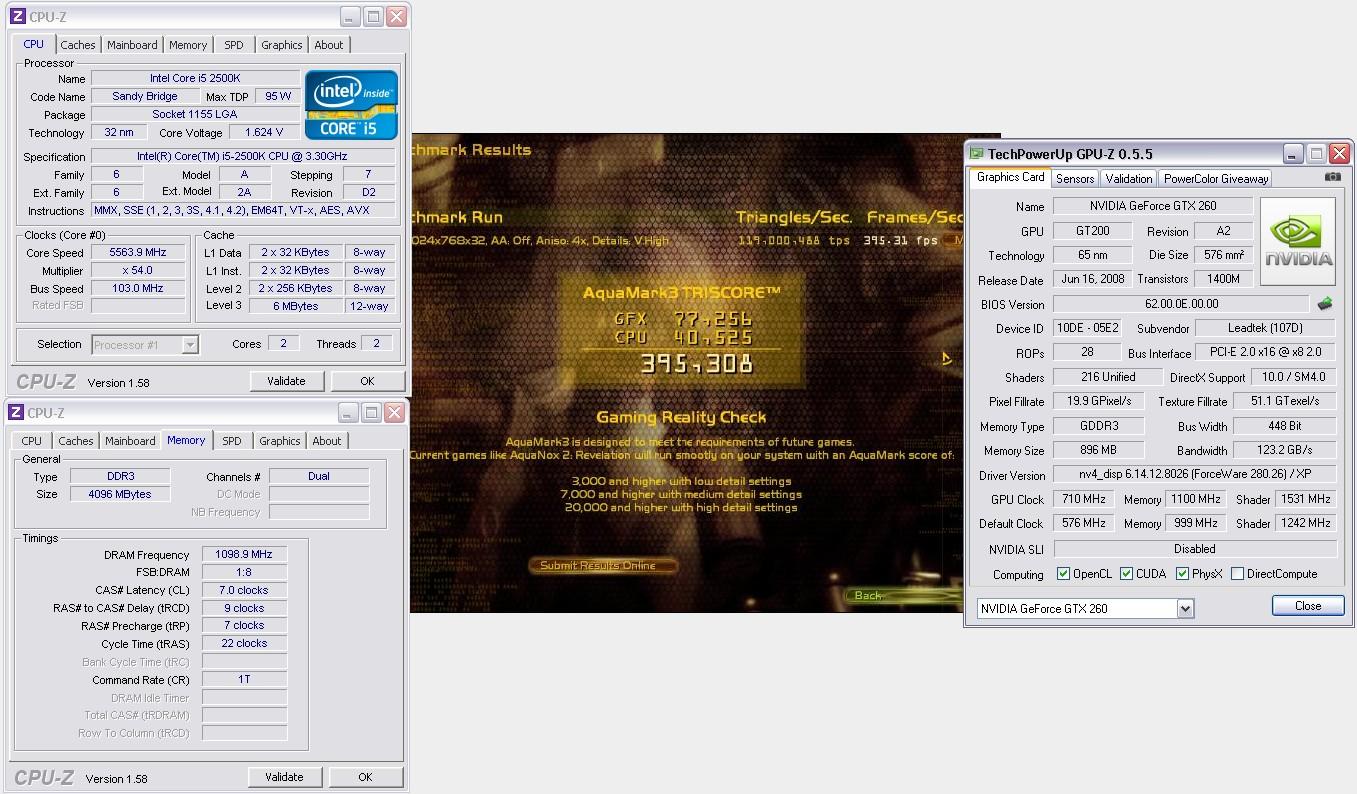Toggle the PhysX checkbox in GPU-Z
Screen dimensions: 1357x794
tap(1182, 574)
